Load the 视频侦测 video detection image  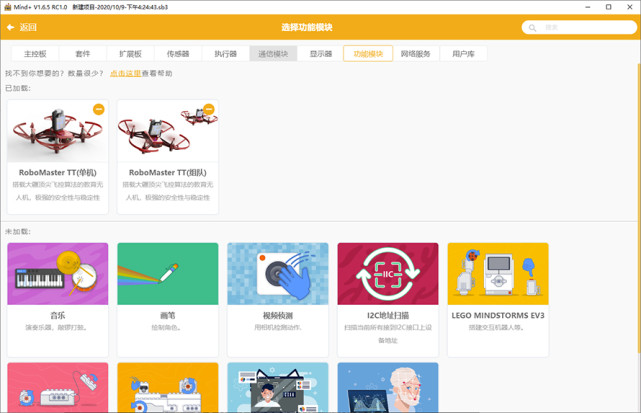point(278,274)
